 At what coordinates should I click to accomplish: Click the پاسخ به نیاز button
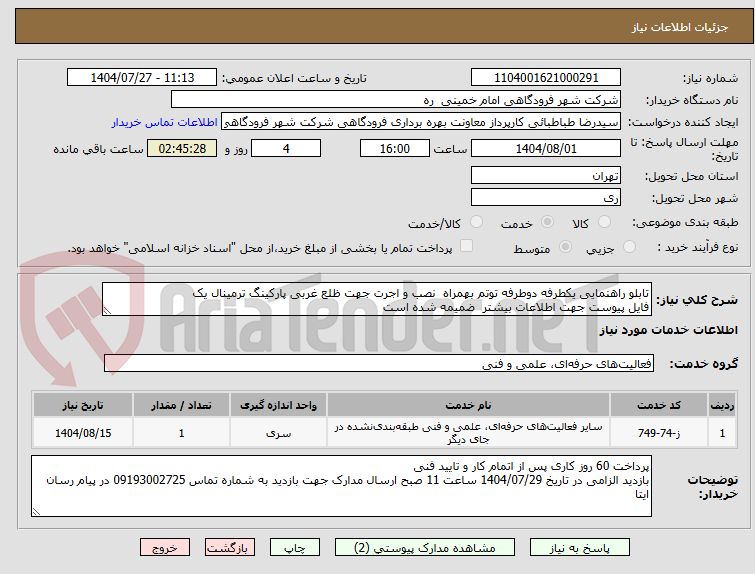tap(580, 548)
